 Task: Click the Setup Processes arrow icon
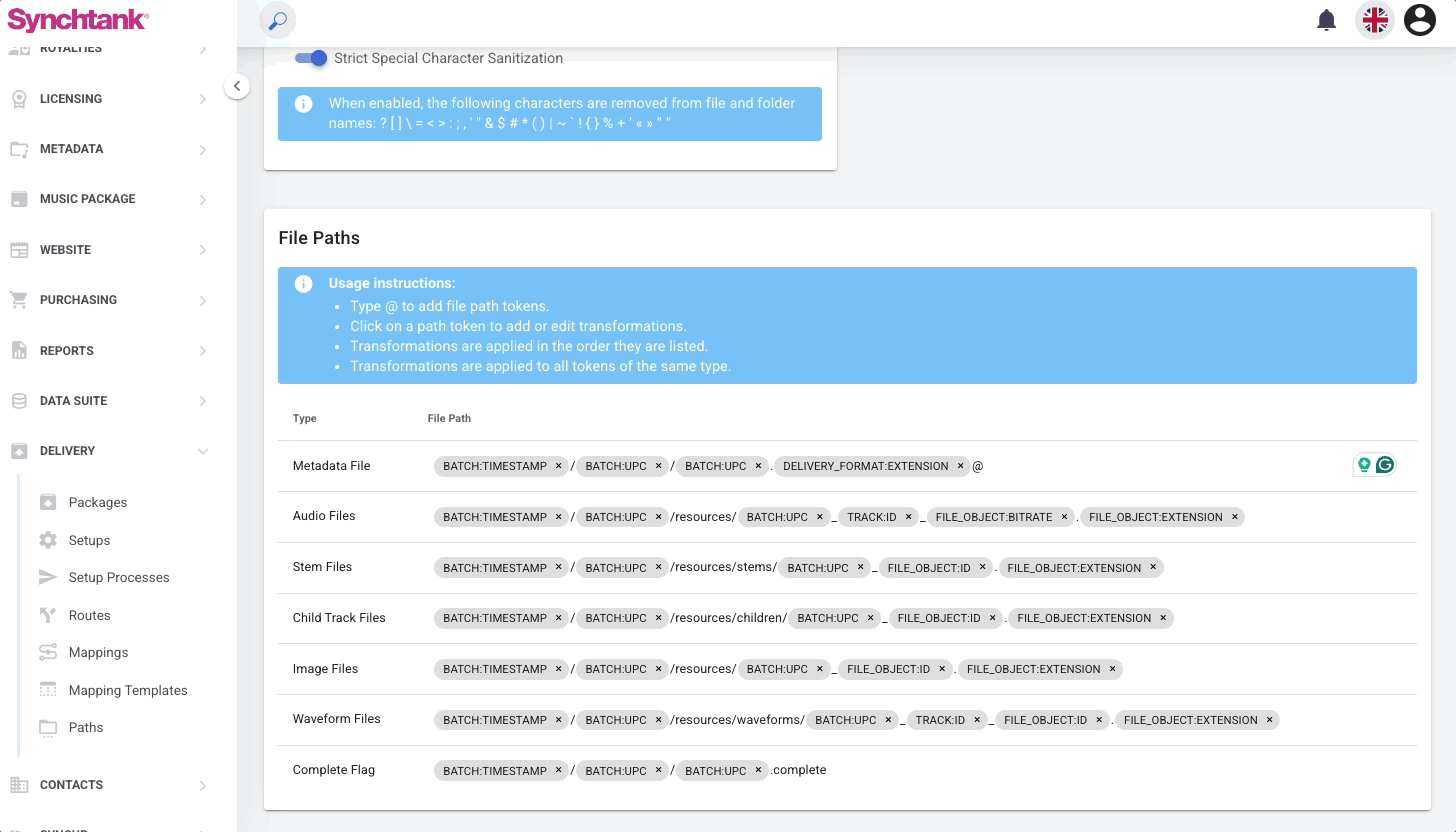(48, 577)
